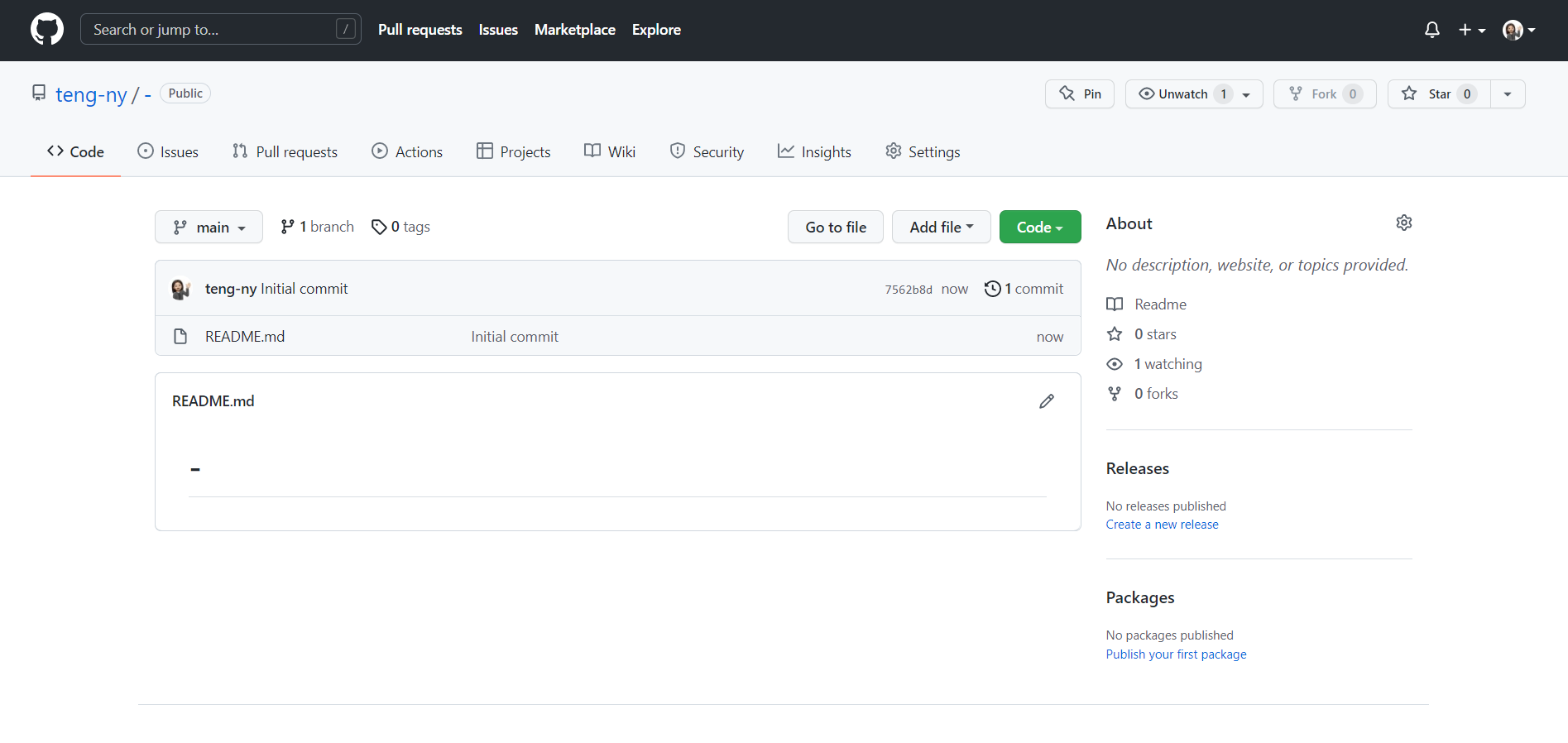This screenshot has height=743, width=1568.
Task: Pin this repository
Action: click(x=1080, y=94)
